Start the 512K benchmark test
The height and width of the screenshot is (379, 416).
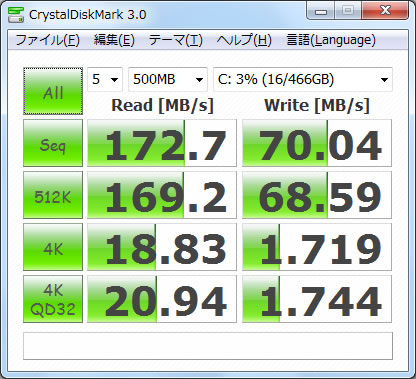point(53,195)
